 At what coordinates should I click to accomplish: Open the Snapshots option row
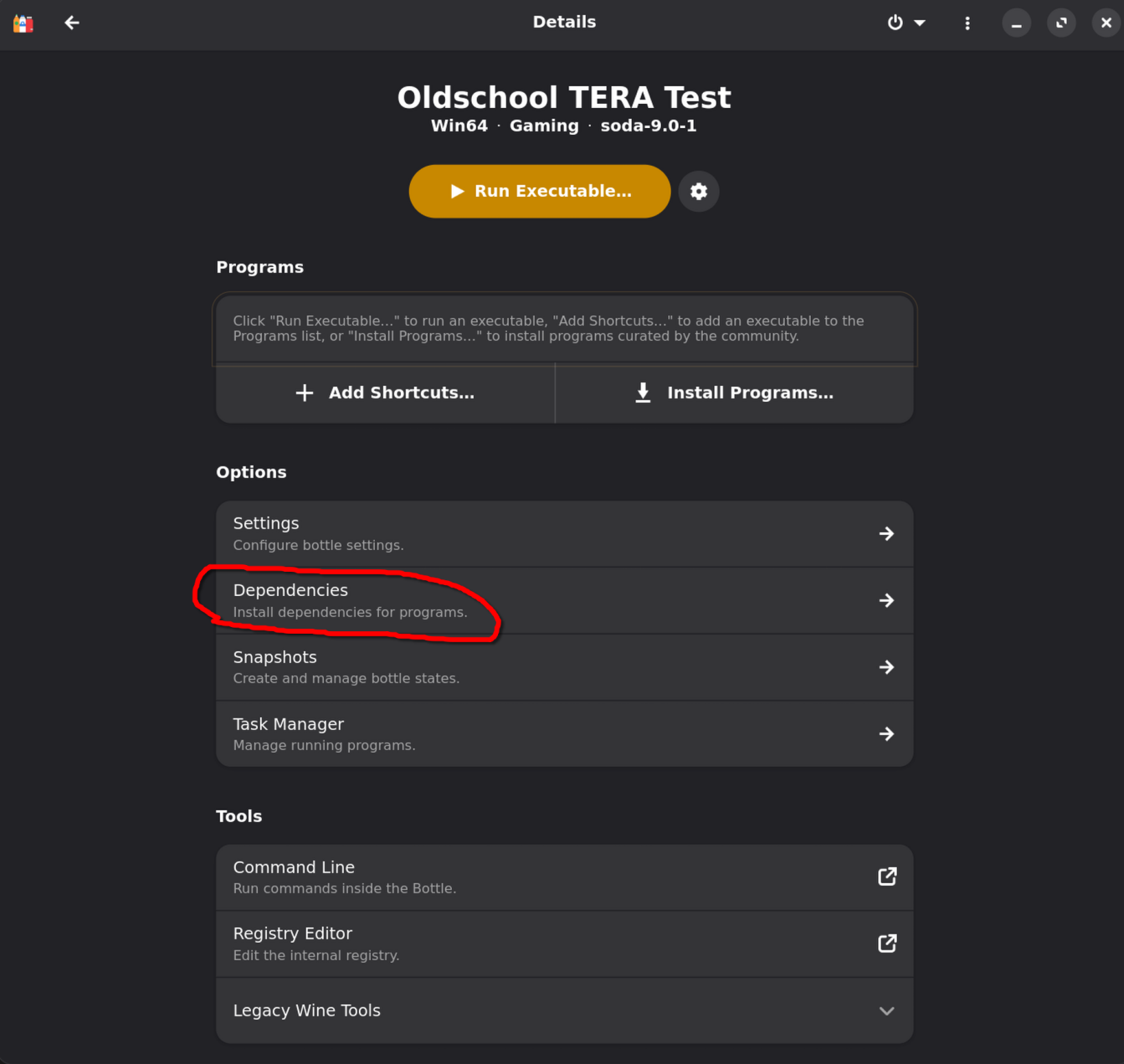coord(564,667)
